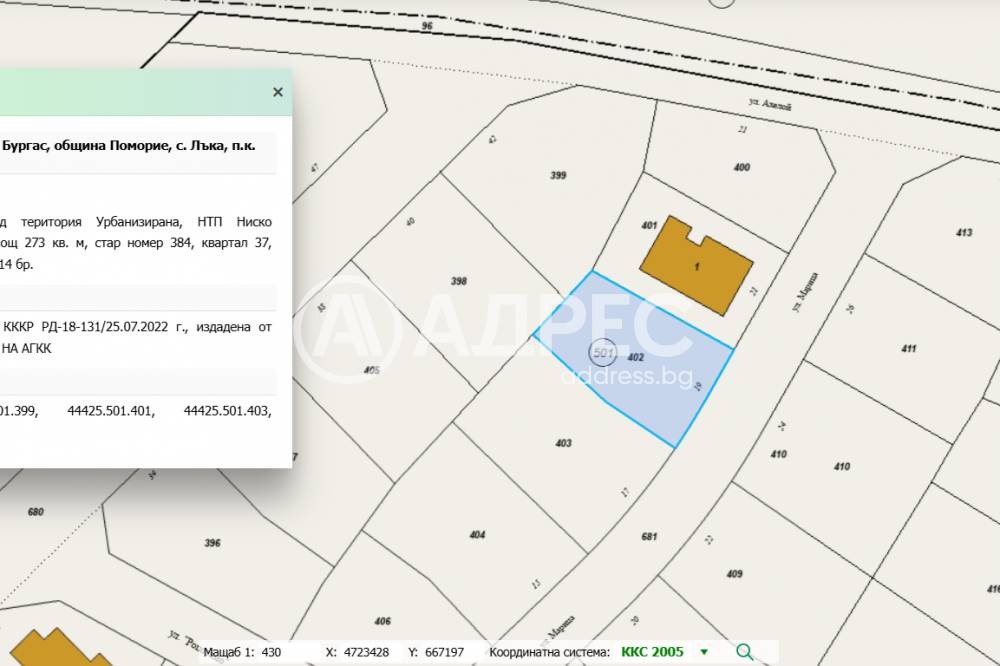Screen dimensions: 1000x666
Task: Click the green search magnifier icon
Action: coord(744,652)
